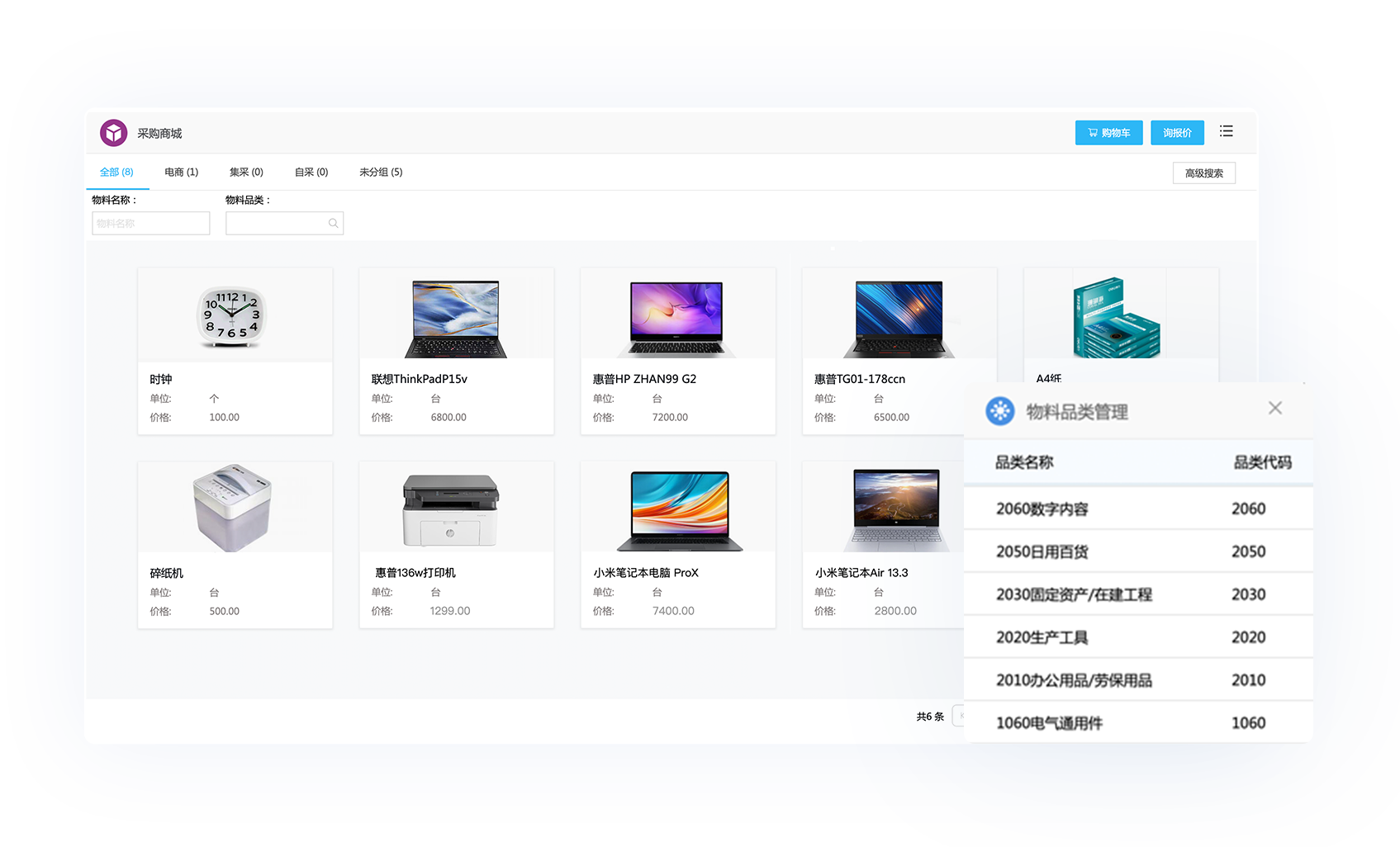Close the 物料品类管理 panel

1275,408
